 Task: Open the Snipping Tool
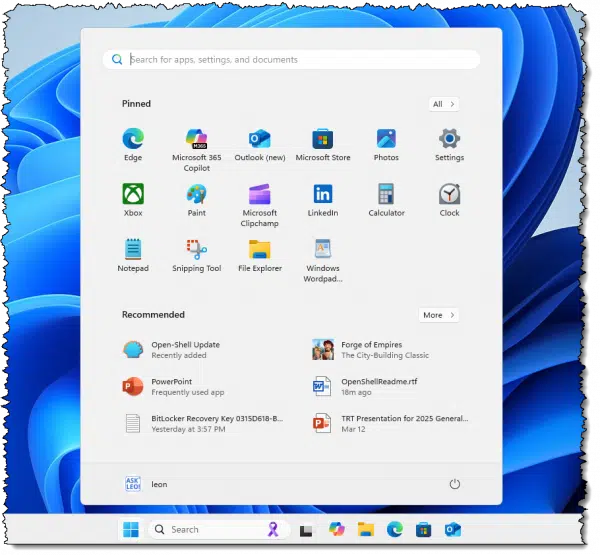click(197, 255)
